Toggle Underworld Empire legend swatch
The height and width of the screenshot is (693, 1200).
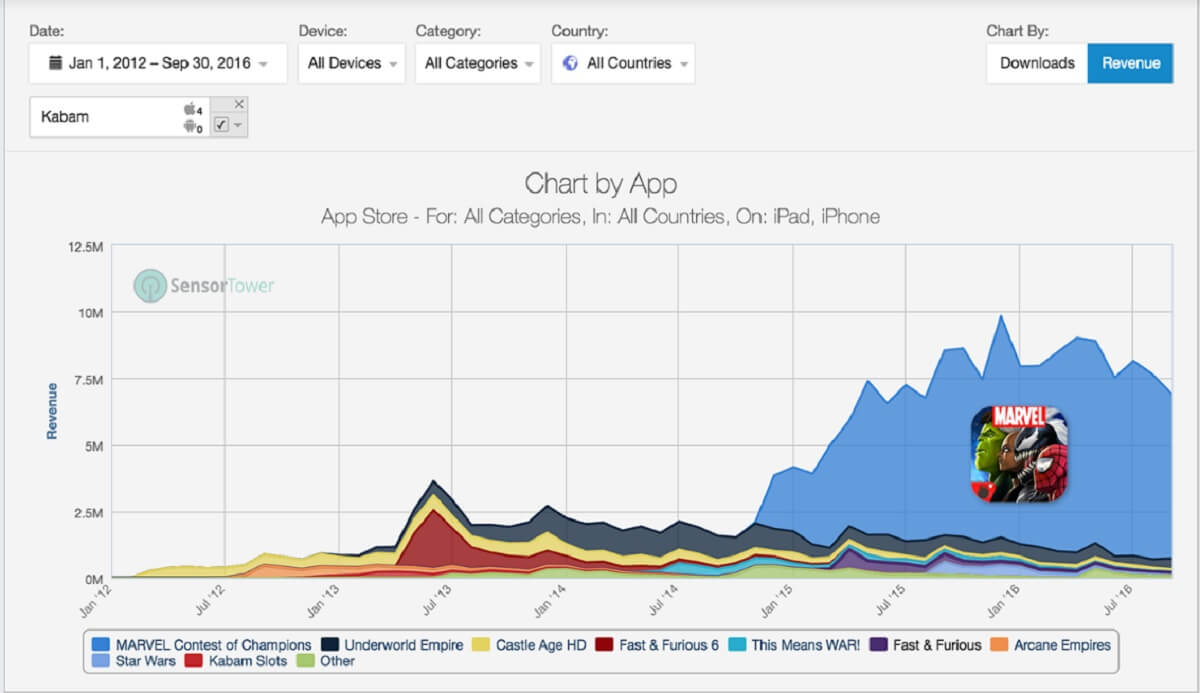click(328, 645)
